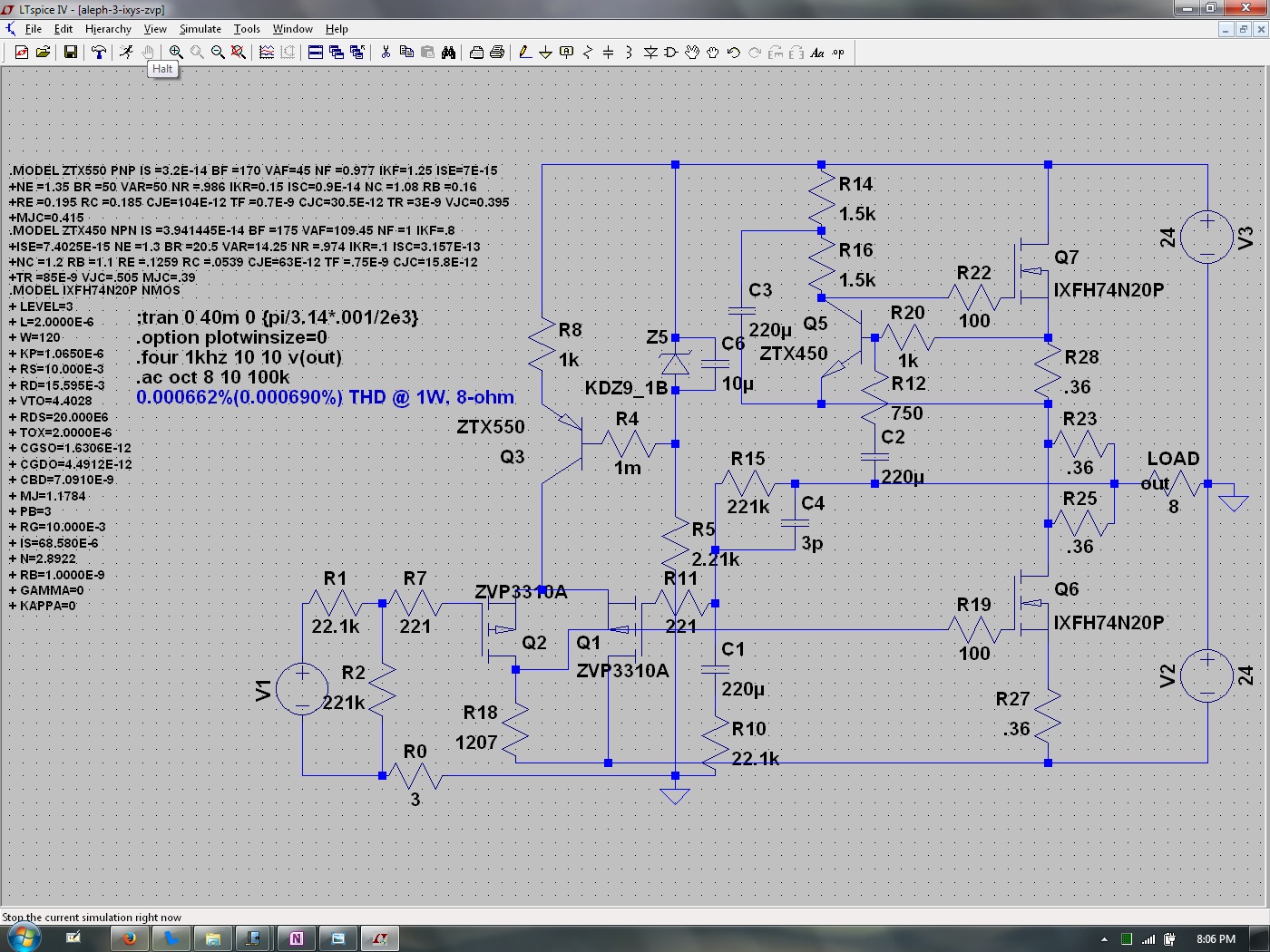This screenshot has width=1270, height=952.
Task: Zoom out with the magnifier minus icon
Action: [218, 53]
